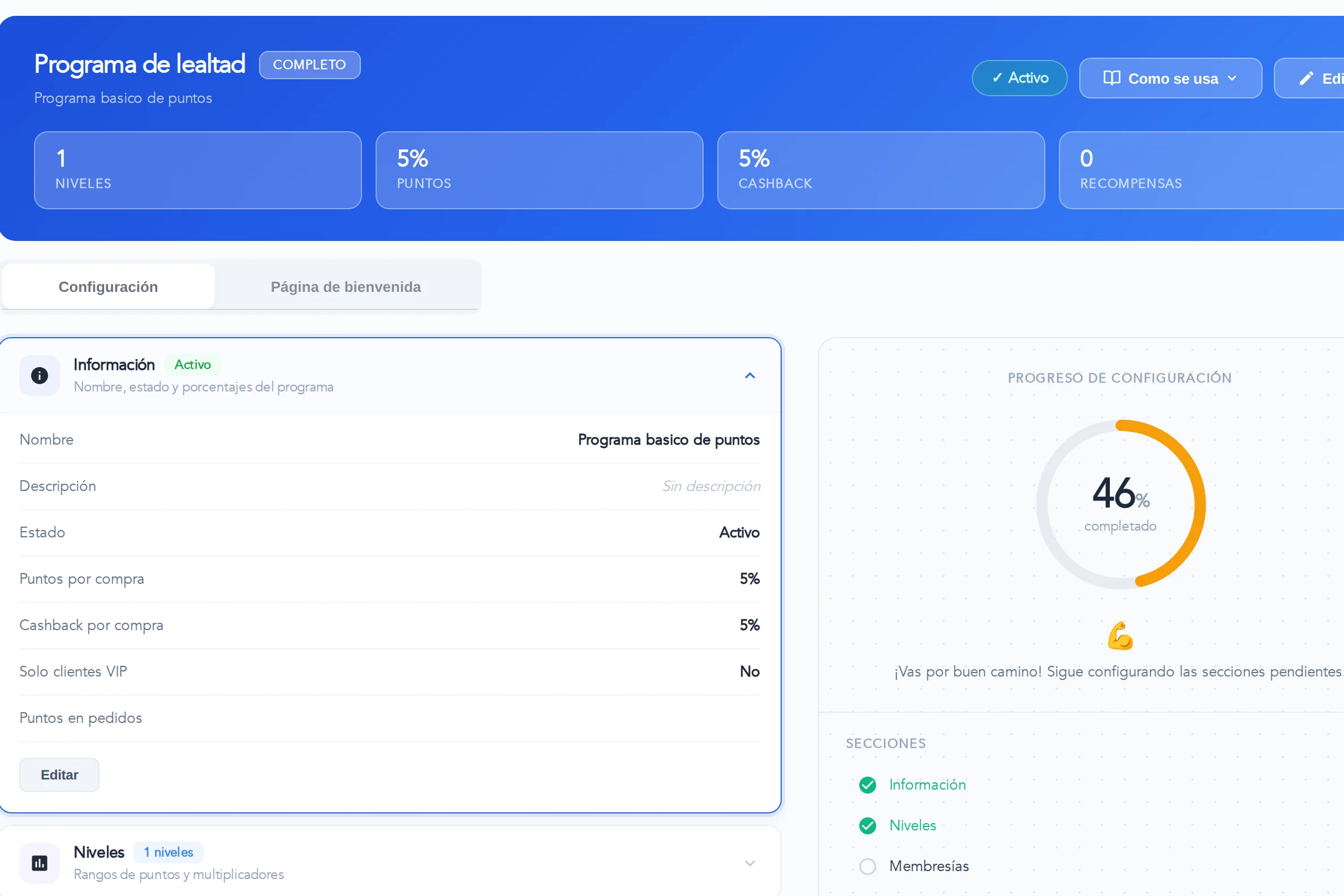
Task: Click the open book icon in Como se usa
Action: [x=1112, y=77]
